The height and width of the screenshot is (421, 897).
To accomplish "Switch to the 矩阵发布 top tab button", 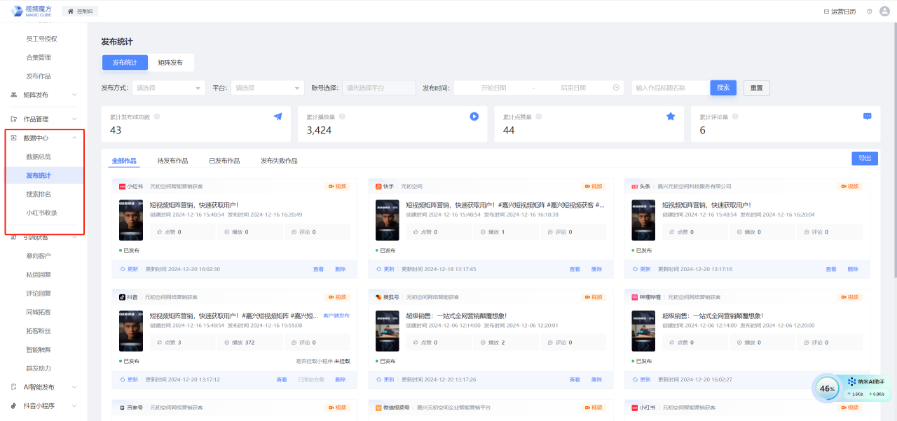I will point(170,62).
